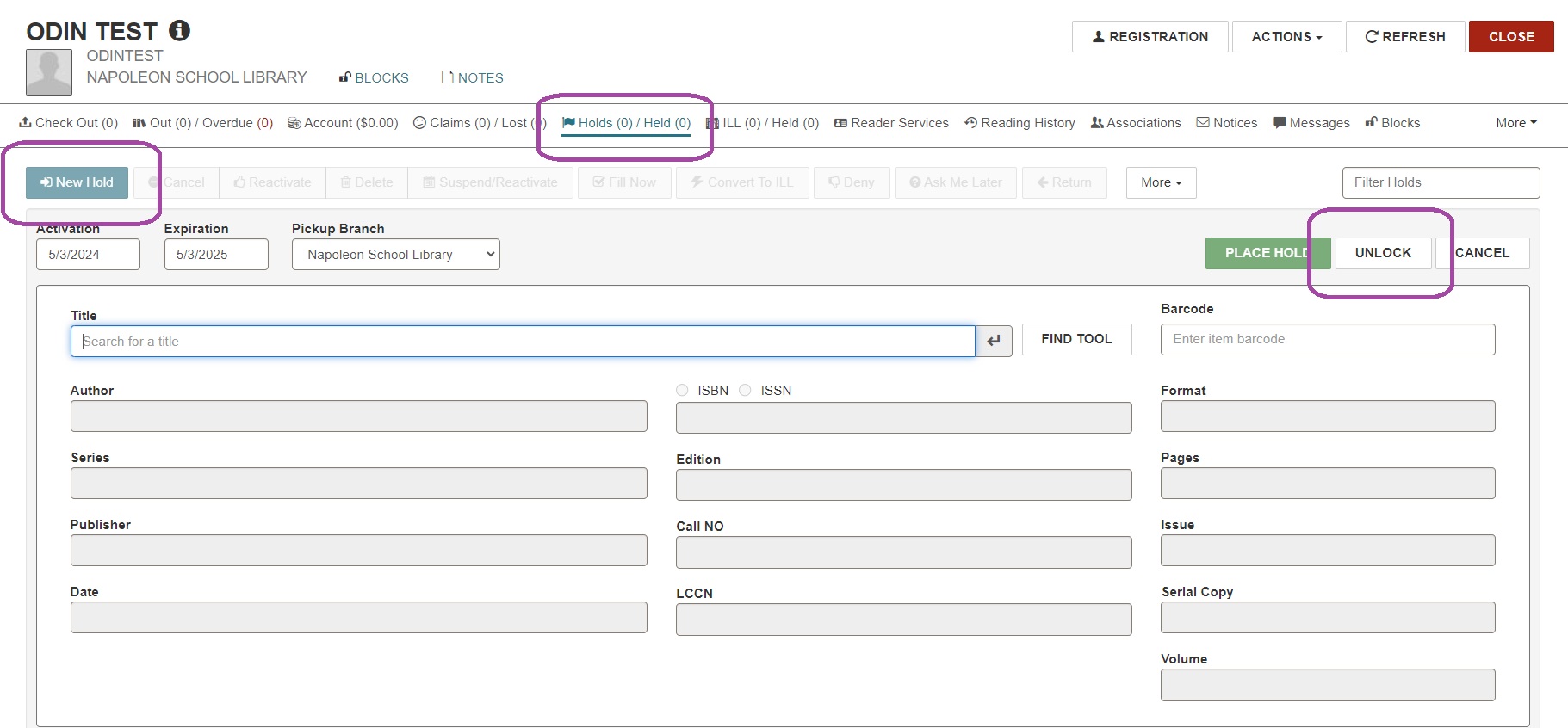Expand the More tabs menu
Image resolution: width=1568 pixels, height=728 pixels.
pyautogui.click(x=1515, y=123)
